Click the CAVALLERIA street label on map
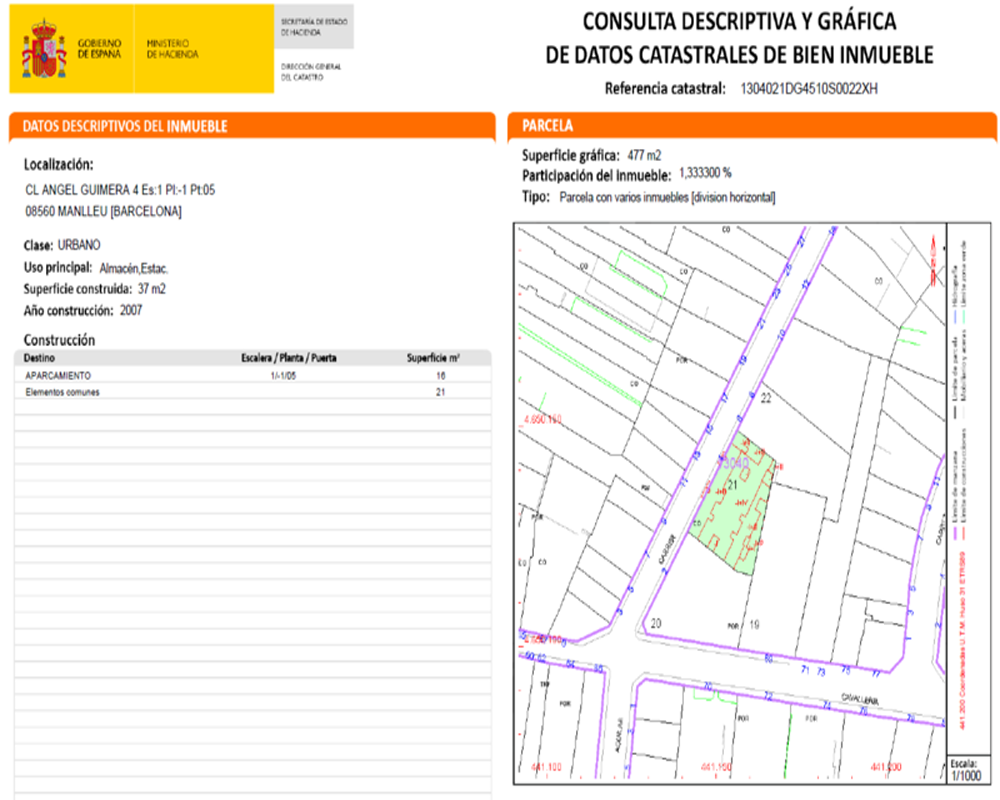Image resolution: width=1000 pixels, height=800 pixels. click(x=860, y=699)
